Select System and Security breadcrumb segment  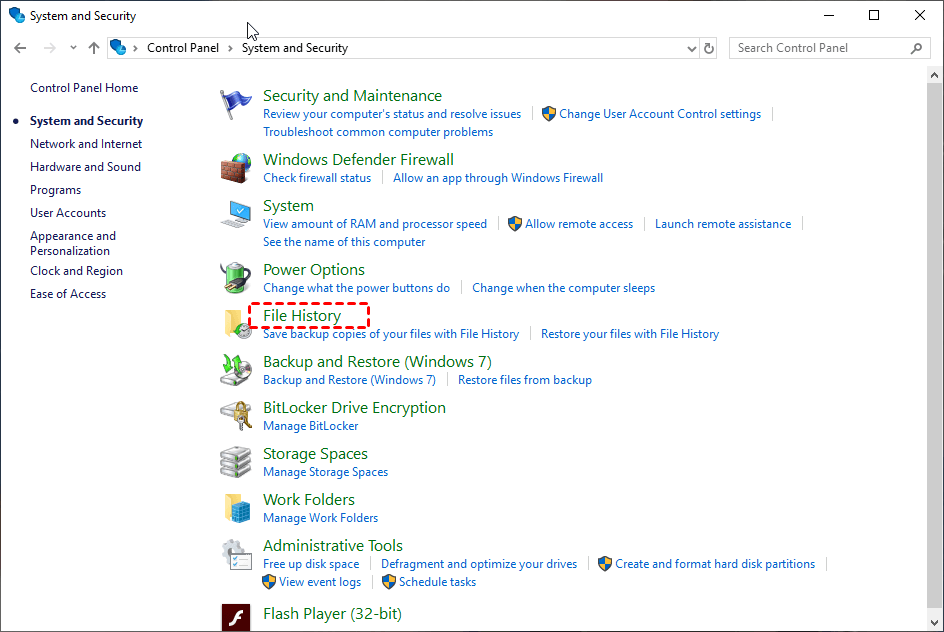click(x=295, y=48)
